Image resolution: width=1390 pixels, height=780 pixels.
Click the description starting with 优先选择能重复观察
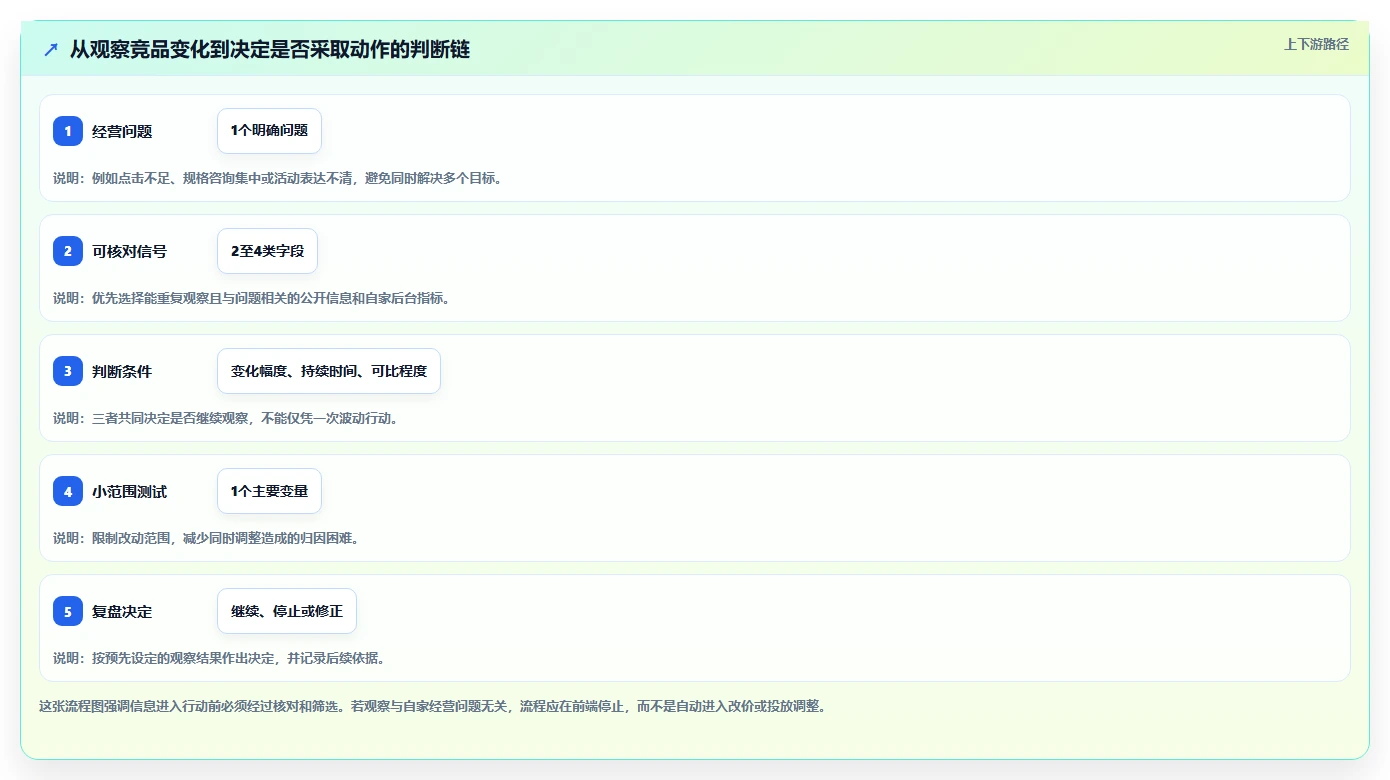coord(251,298)
